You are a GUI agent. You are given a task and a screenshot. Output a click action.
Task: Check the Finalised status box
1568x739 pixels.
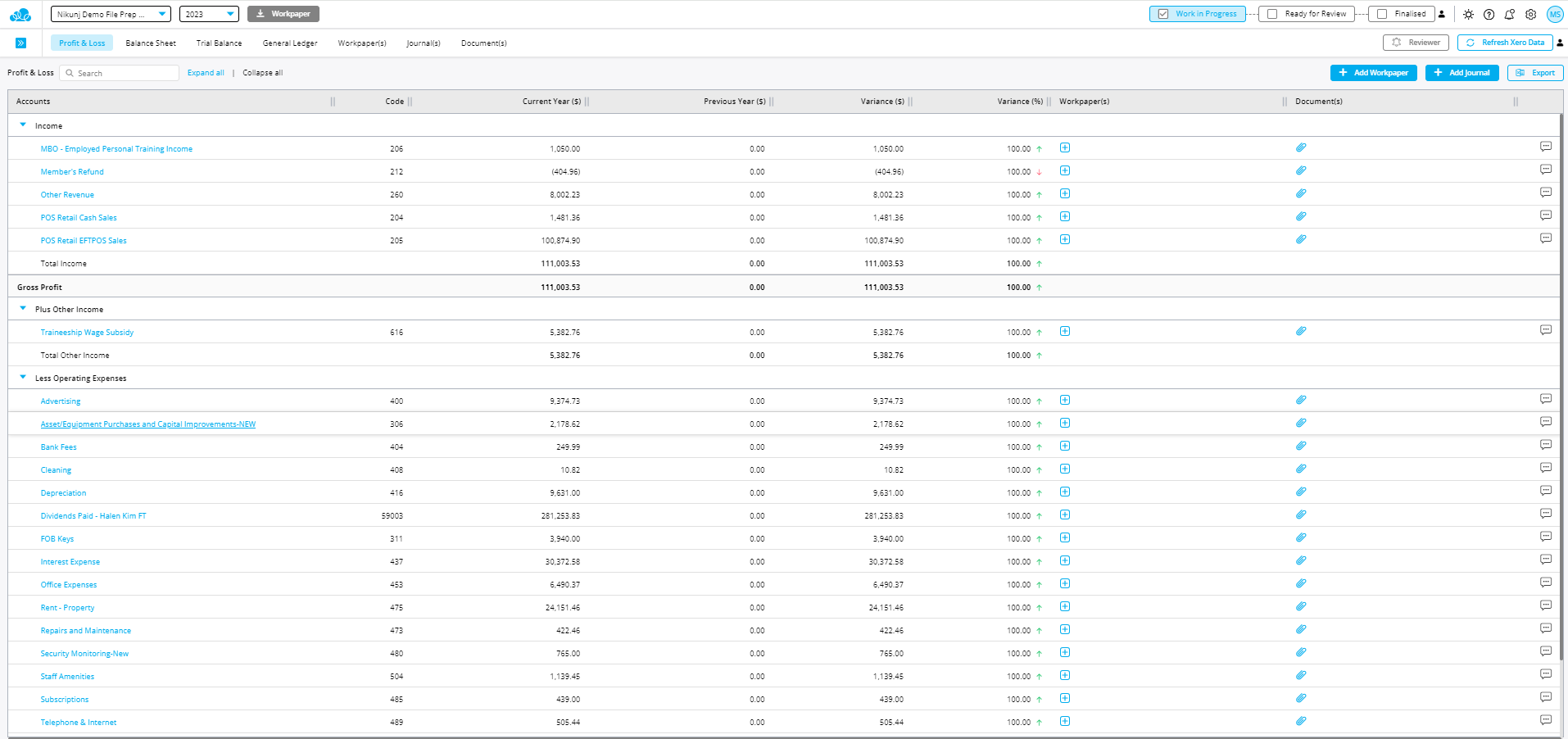[x=1382, y=14]
